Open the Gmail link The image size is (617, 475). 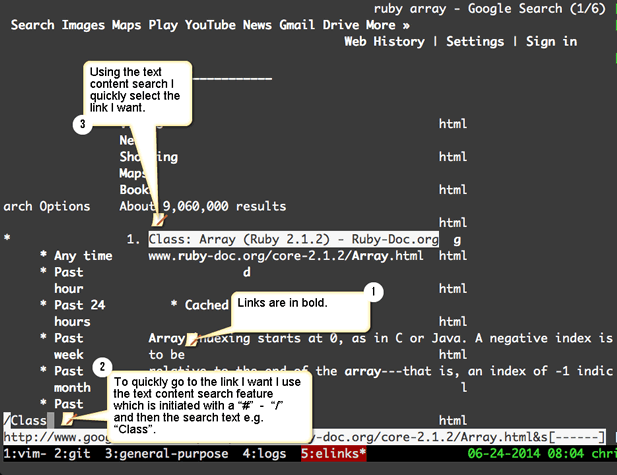tap(297, 25)
